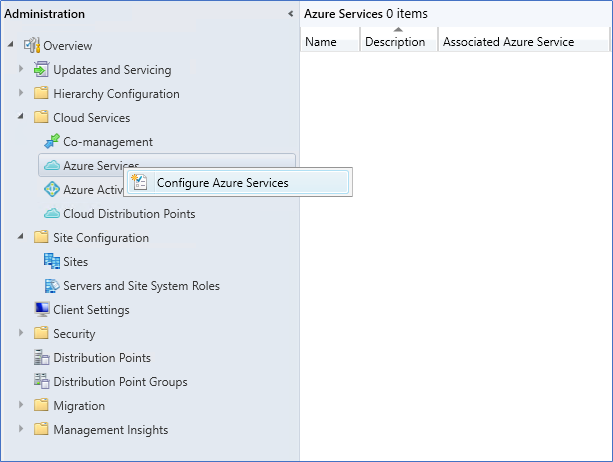
Task: Click the Cloud Services folder icon
Action: tap(41, 117)
